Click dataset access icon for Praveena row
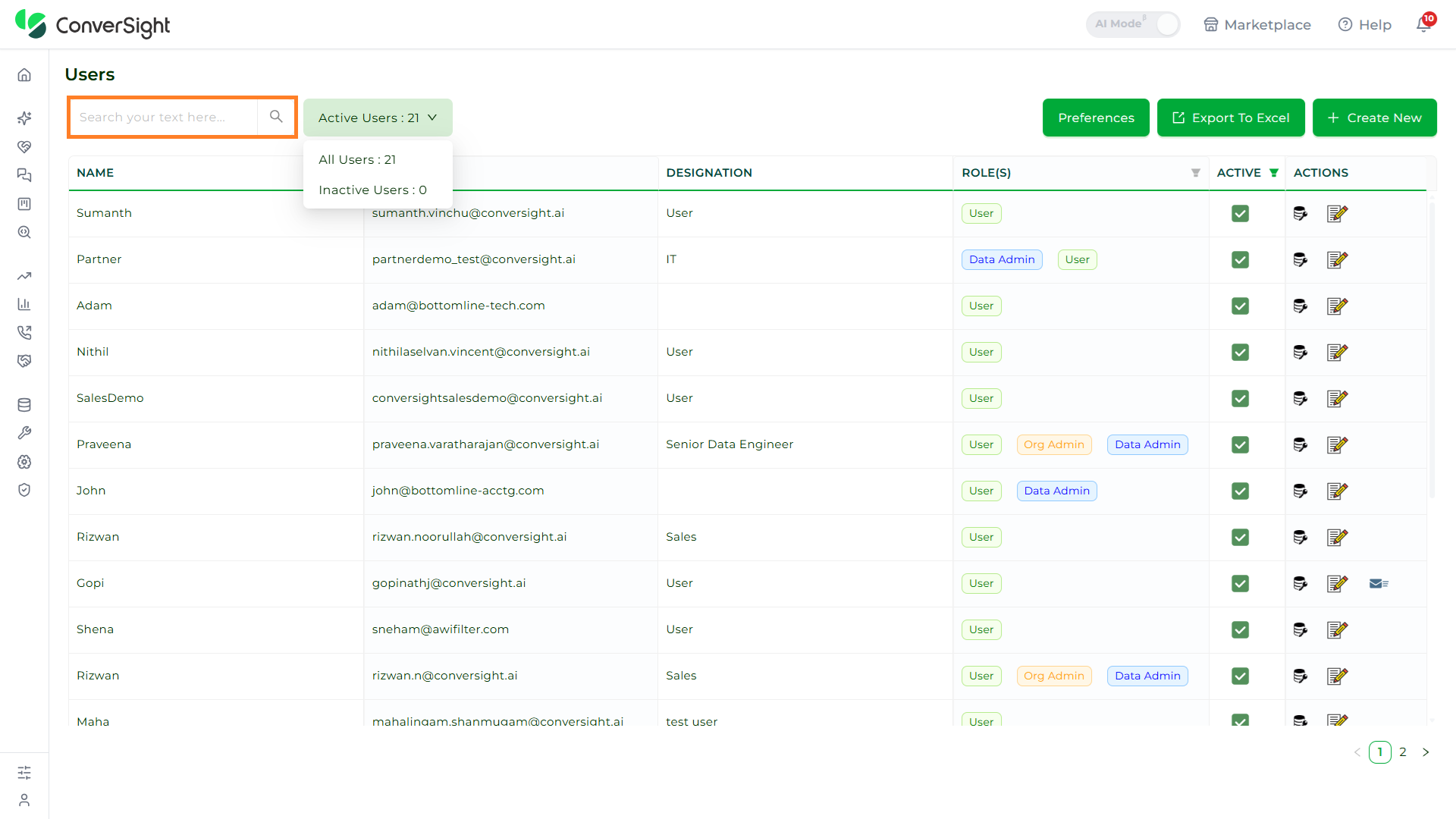1456x819 pixels. tap(1301, 445)
